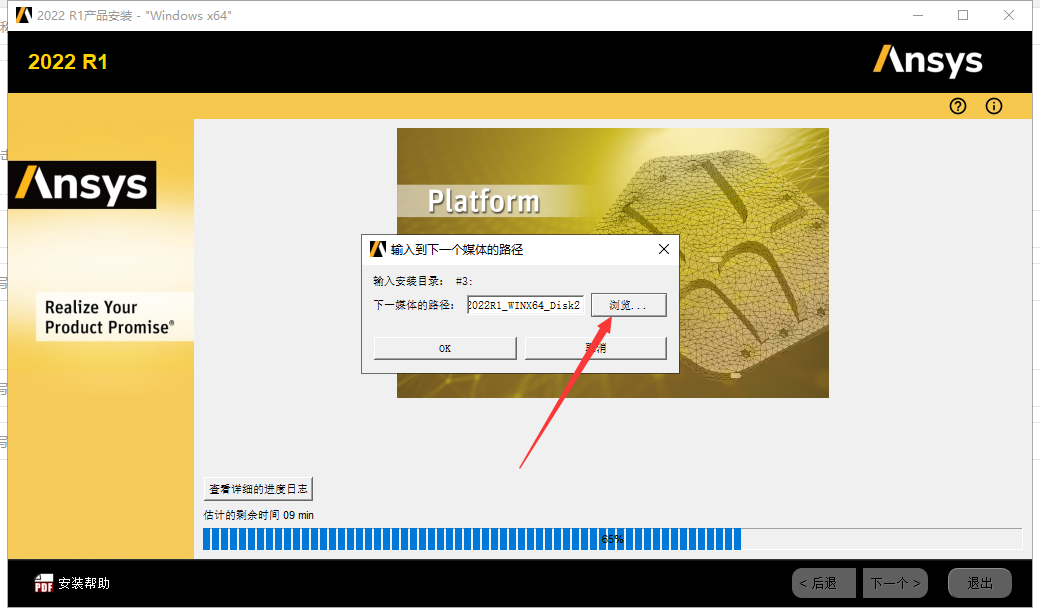This screenshot has height=615, width=1040.
Task: Click the information circle icon near the help icon
Action: click(993, 106)
